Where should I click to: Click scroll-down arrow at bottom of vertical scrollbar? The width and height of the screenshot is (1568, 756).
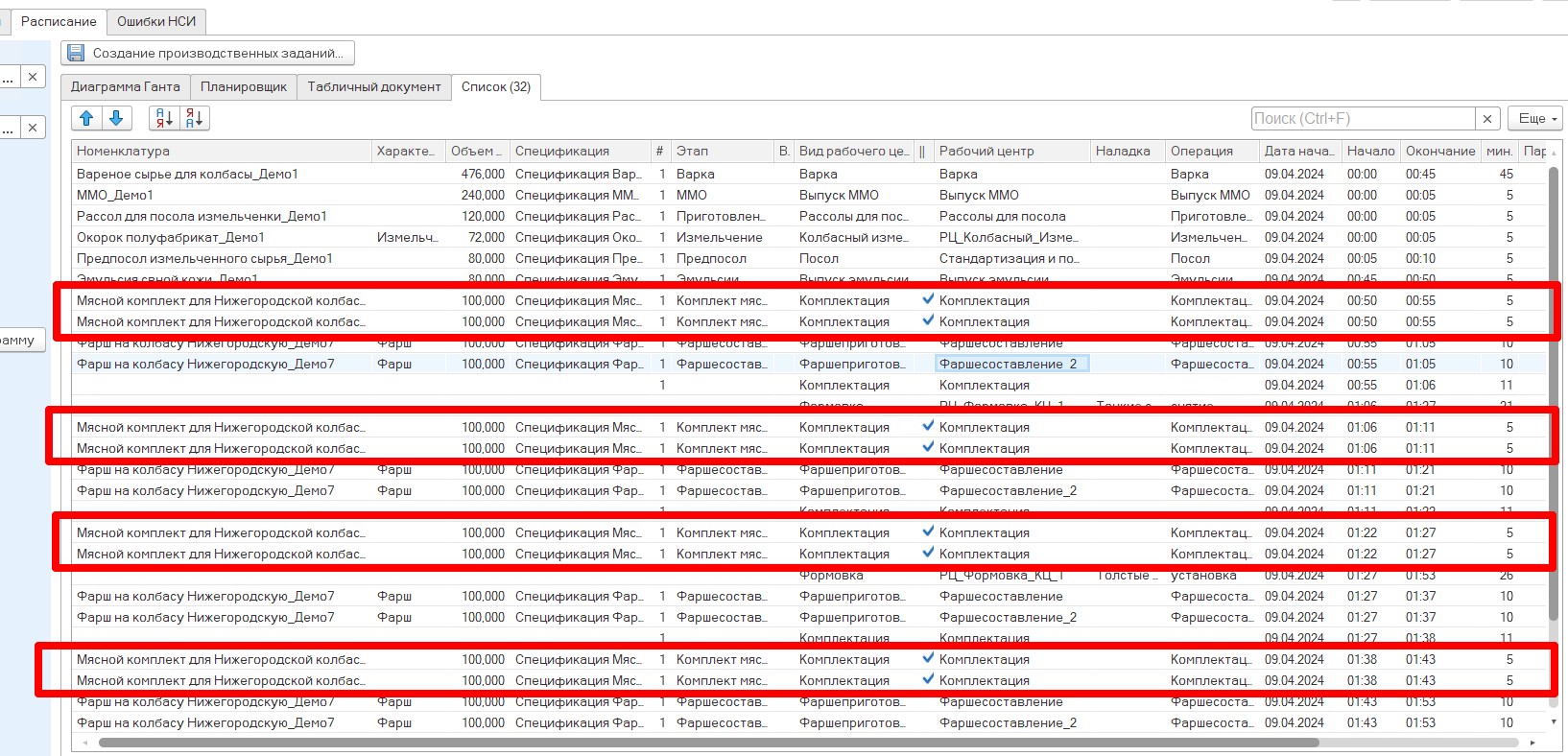[x=1554, y=721]
